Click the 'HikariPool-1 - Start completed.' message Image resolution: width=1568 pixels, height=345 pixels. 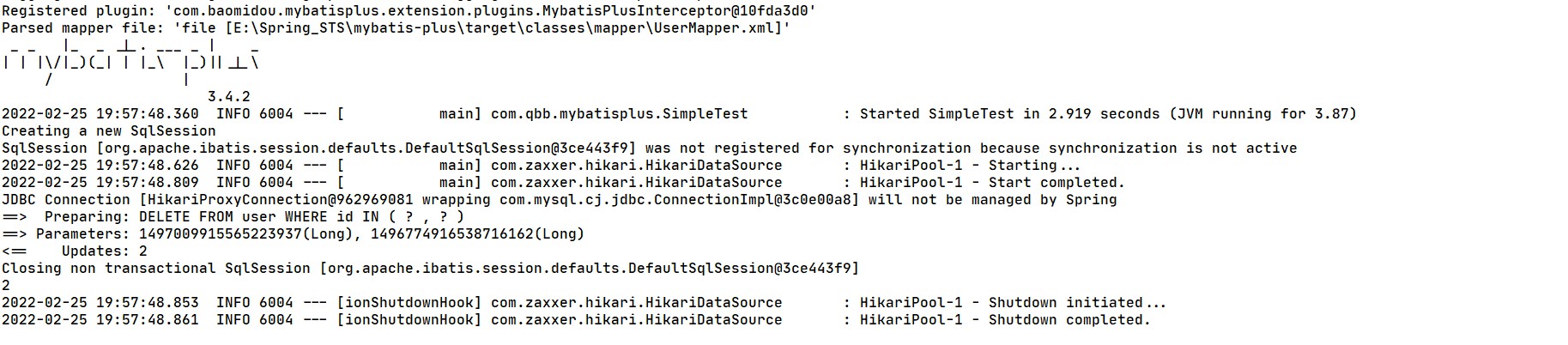992,183
